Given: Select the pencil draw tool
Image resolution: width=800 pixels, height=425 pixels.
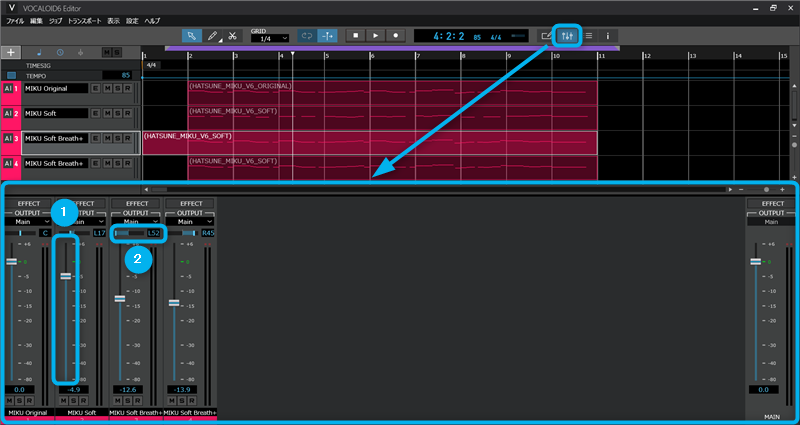Looking at the screenshot, I should (x=212, y=36).
